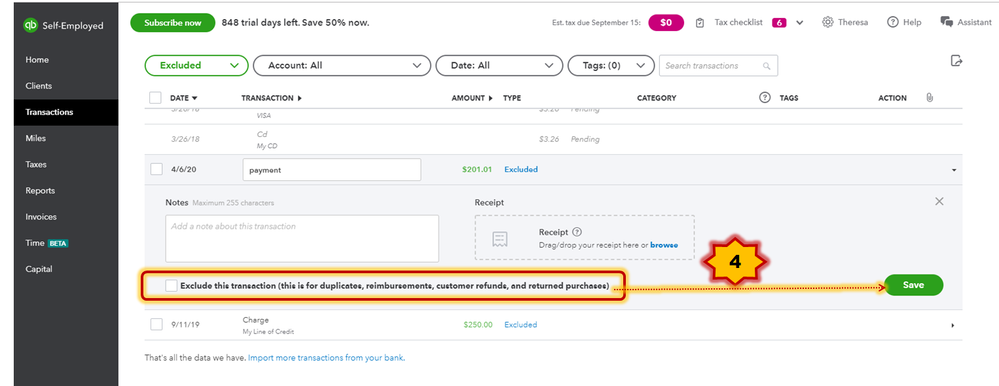Open the Theresa settings gear
The width and height of the screenshot is (999, 386).
[x=828, y=22]
